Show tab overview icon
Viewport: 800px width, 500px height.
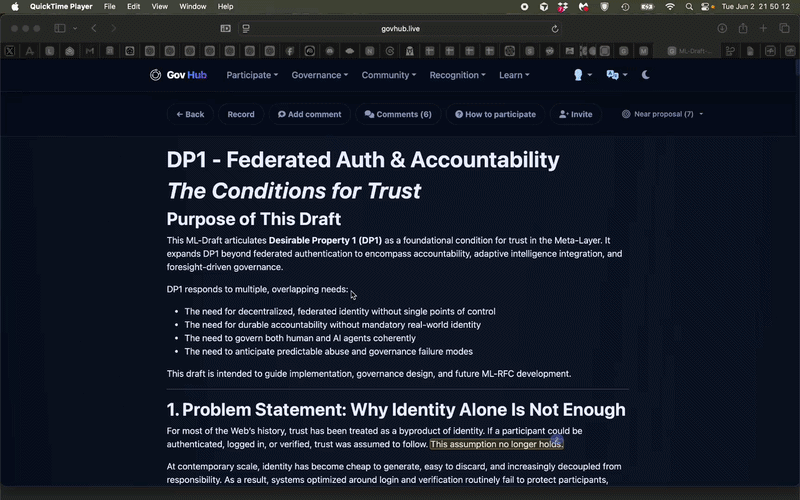pos(784,29)
